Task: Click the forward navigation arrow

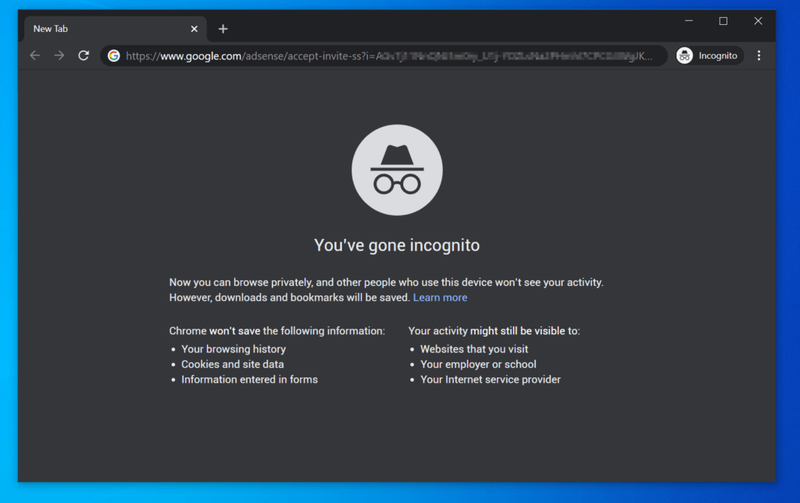Action: click(59, 56)
